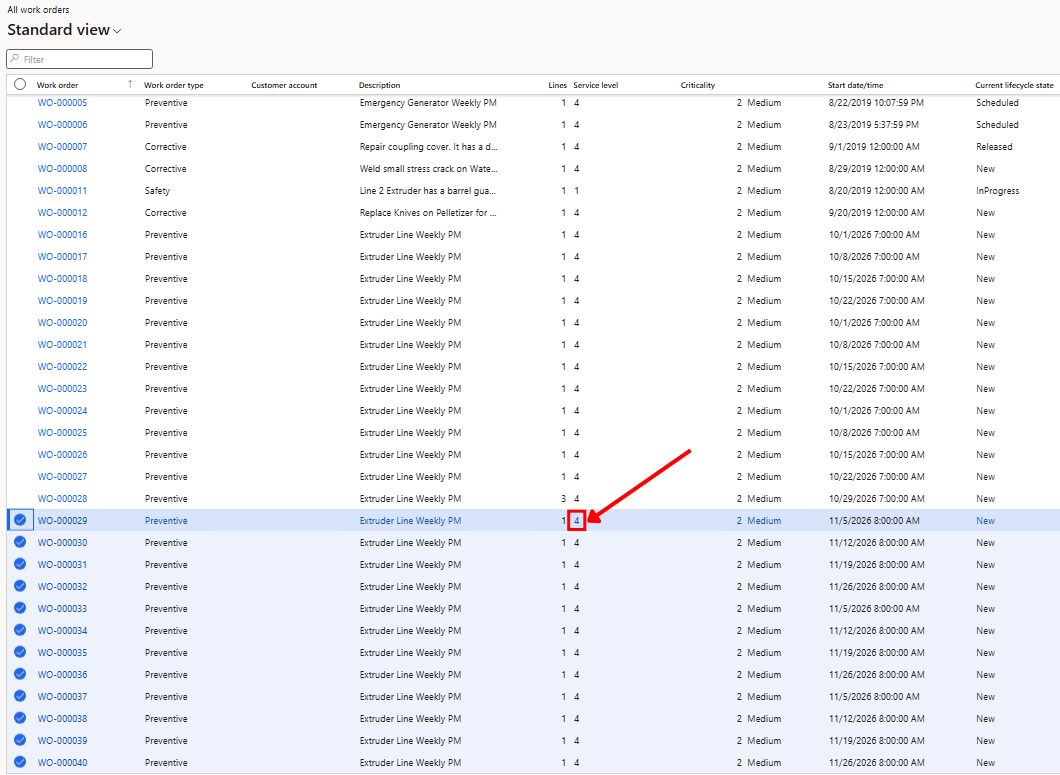Screen dimensions: 1060x775
Task: Deselect the WO-000029 row checkmark
Action: point(20,520)
